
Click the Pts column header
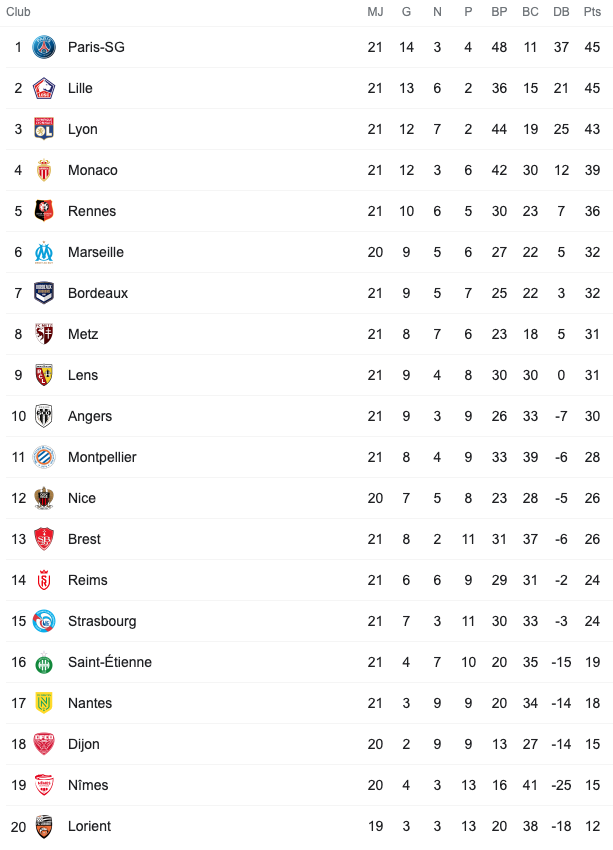pos(592,12)
